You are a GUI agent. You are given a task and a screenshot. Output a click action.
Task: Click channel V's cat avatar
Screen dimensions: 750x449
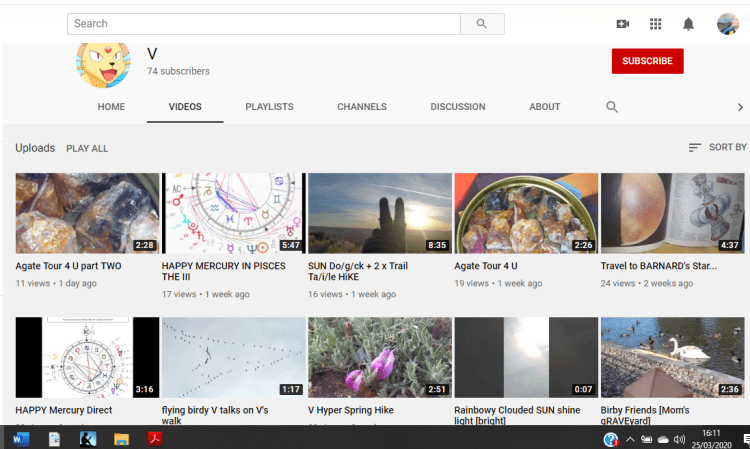(x=103, y=64)
